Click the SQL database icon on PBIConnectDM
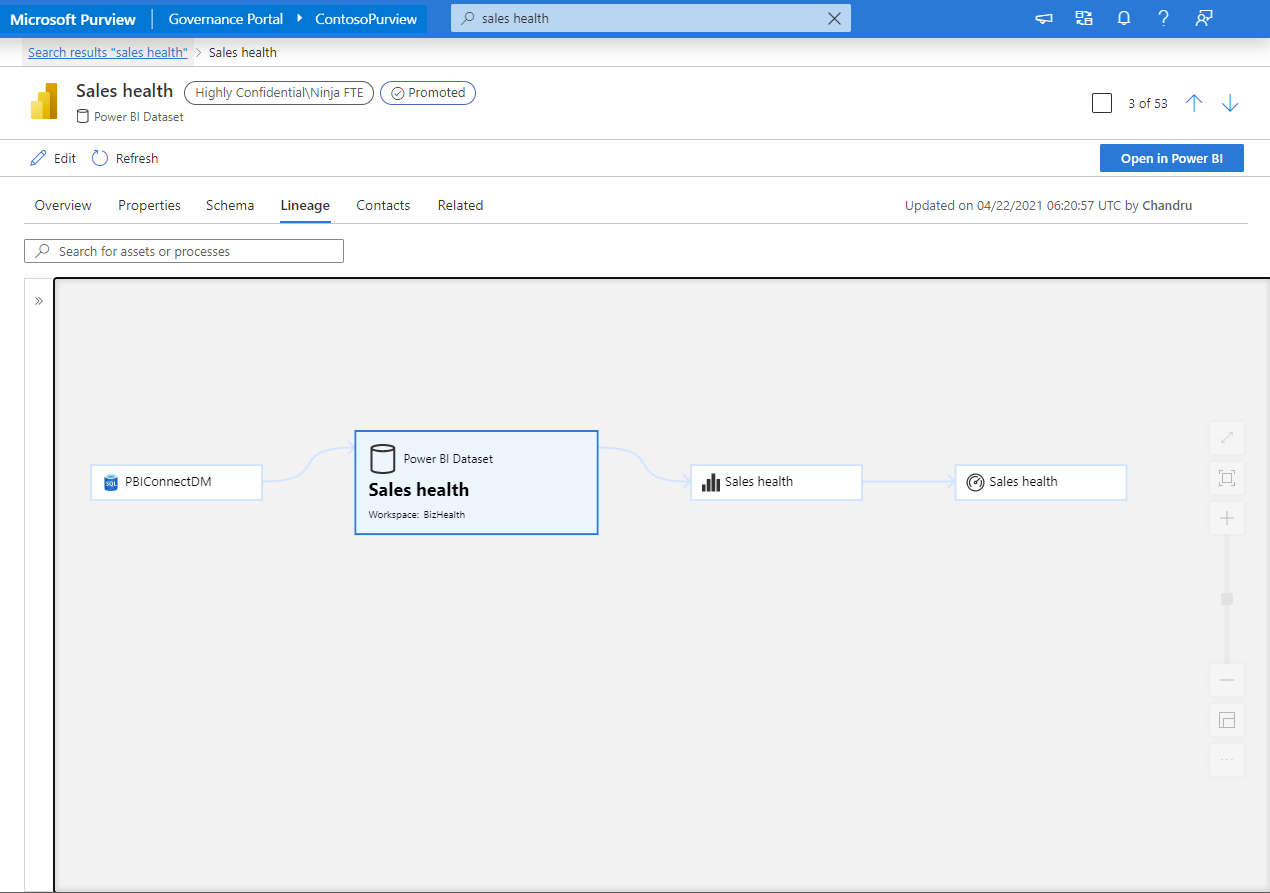Screen dimensions: 1270x893 (111, 483)
